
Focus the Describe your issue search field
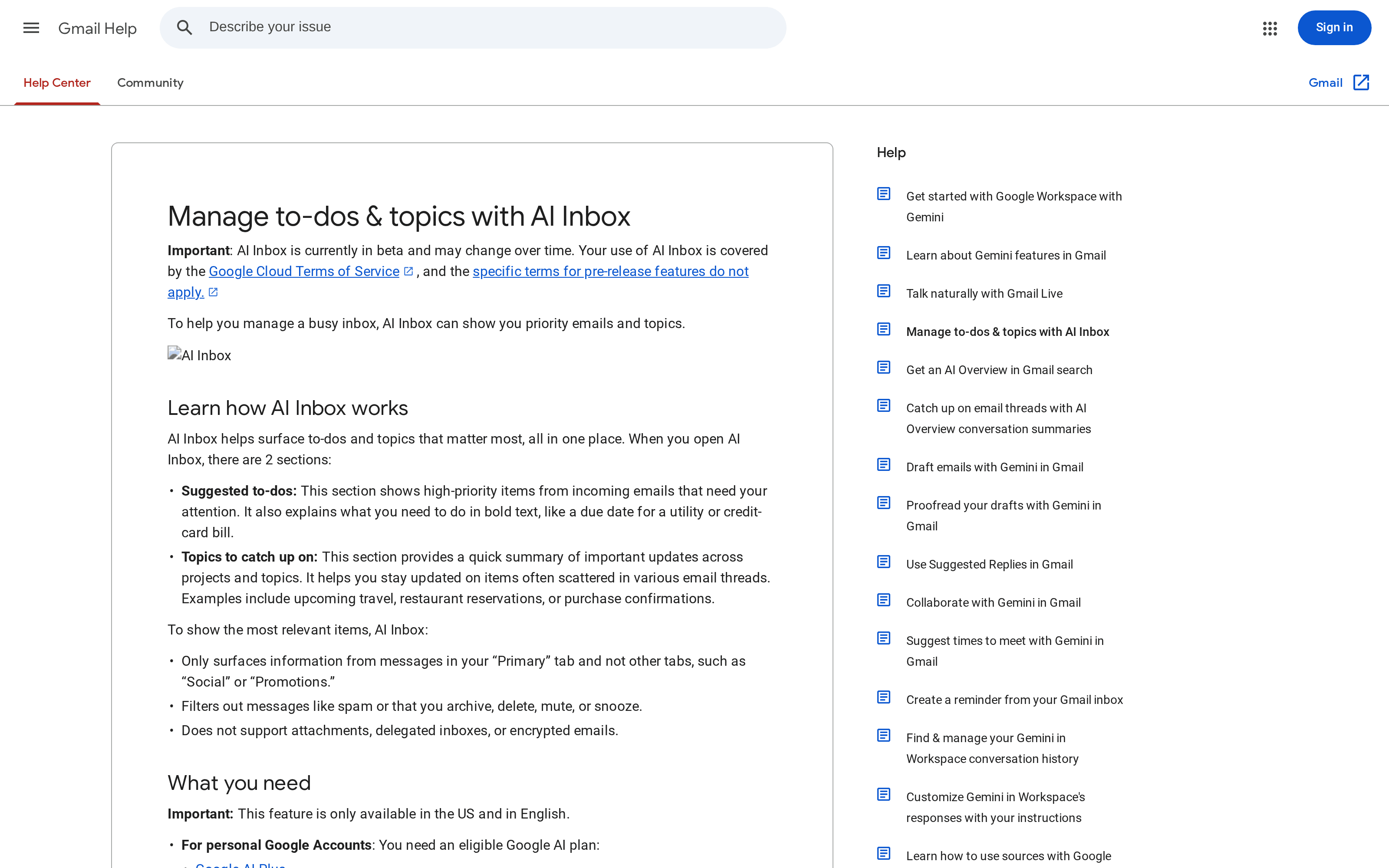click(472, 27)
